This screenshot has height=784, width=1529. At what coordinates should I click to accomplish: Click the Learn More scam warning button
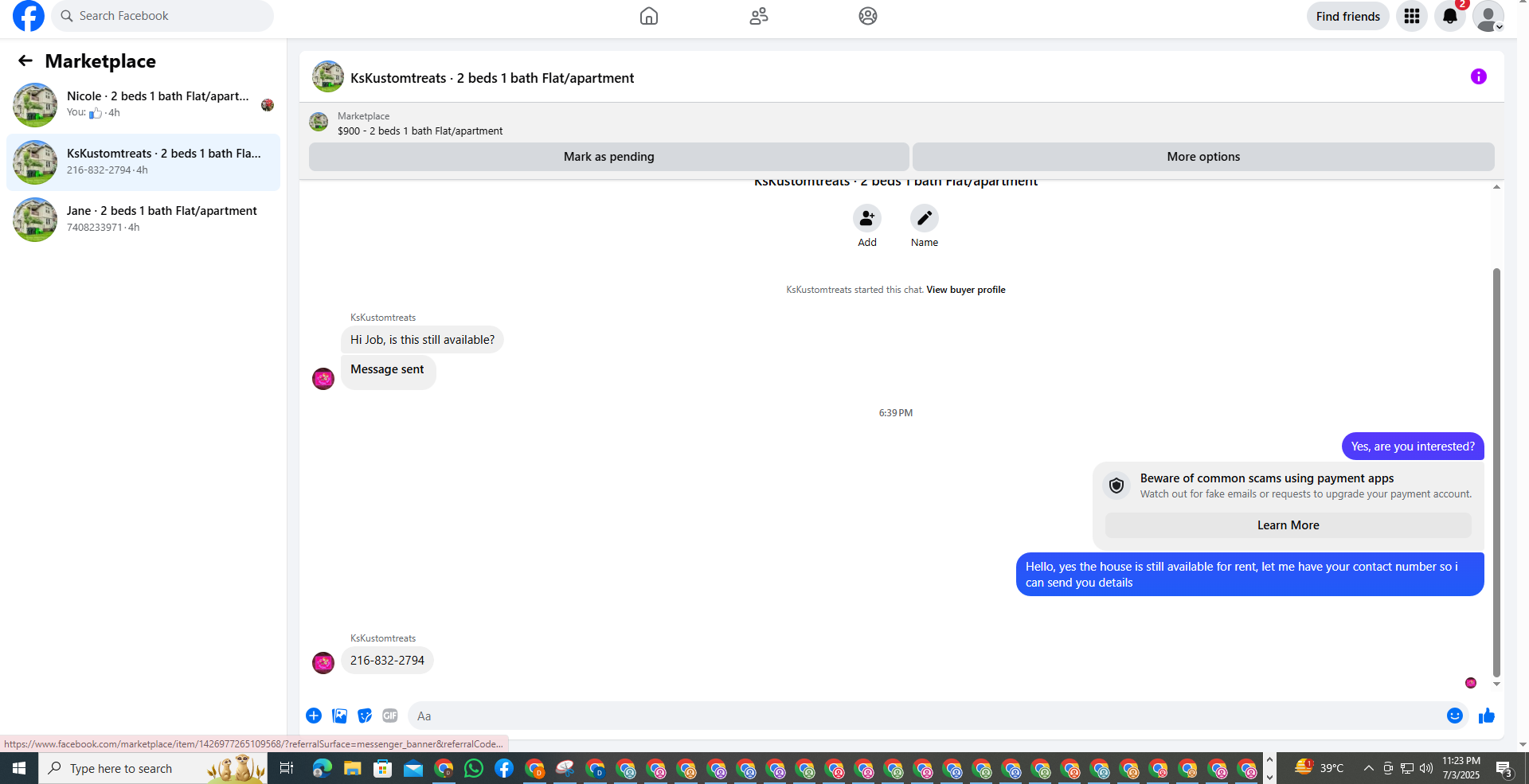pyautogui.click(x=1288, y=525)
